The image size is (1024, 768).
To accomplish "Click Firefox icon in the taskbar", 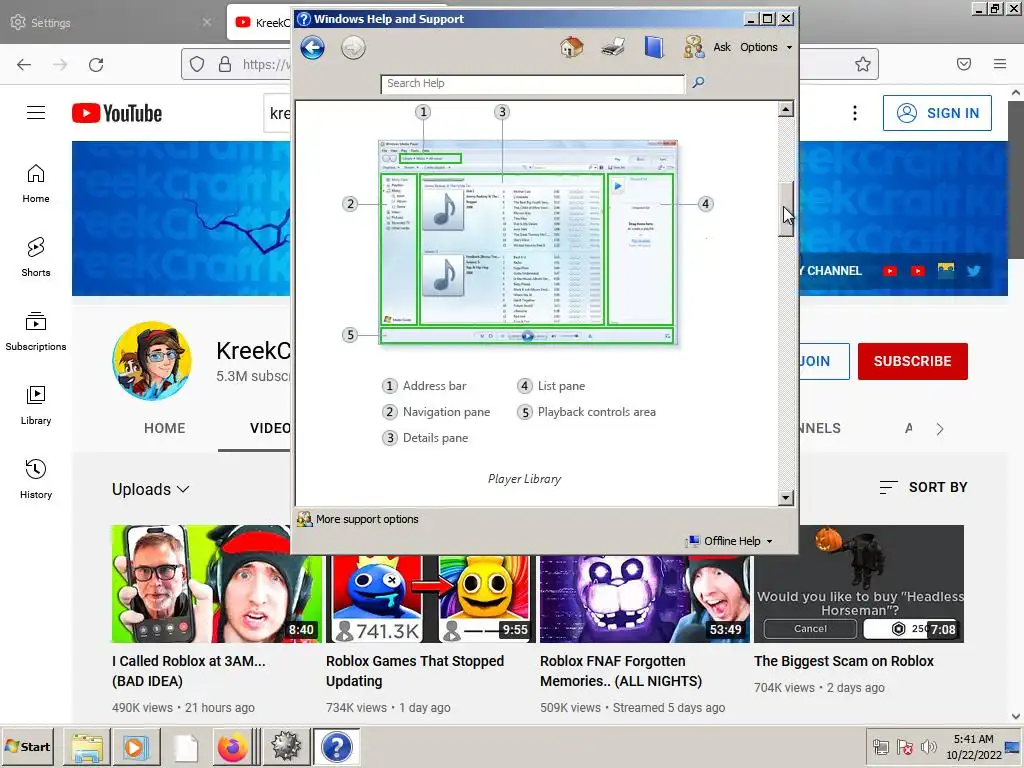I will [x=232, y=746].
